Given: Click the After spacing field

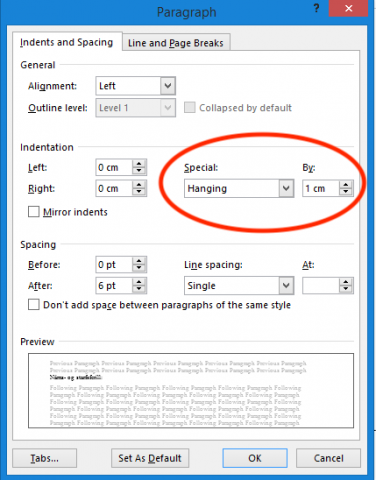Looking at the screenshot, I should pyautogui.click(x=114, y=286).
